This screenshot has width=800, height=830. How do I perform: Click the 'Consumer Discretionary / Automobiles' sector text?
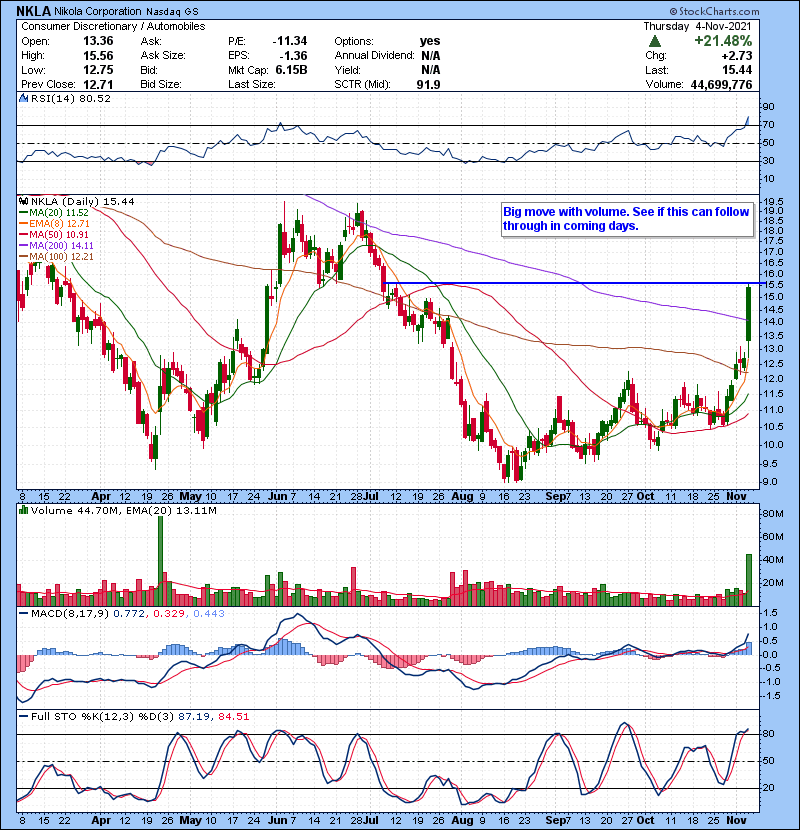[x=113, y=26]
